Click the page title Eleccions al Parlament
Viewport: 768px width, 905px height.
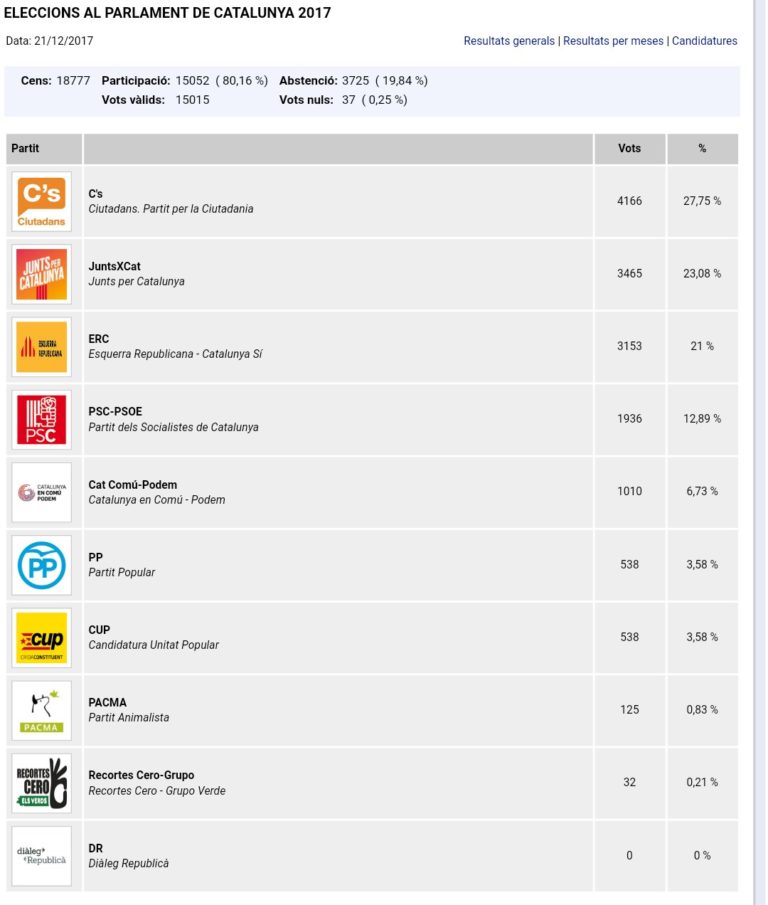[x=168, y=13]
